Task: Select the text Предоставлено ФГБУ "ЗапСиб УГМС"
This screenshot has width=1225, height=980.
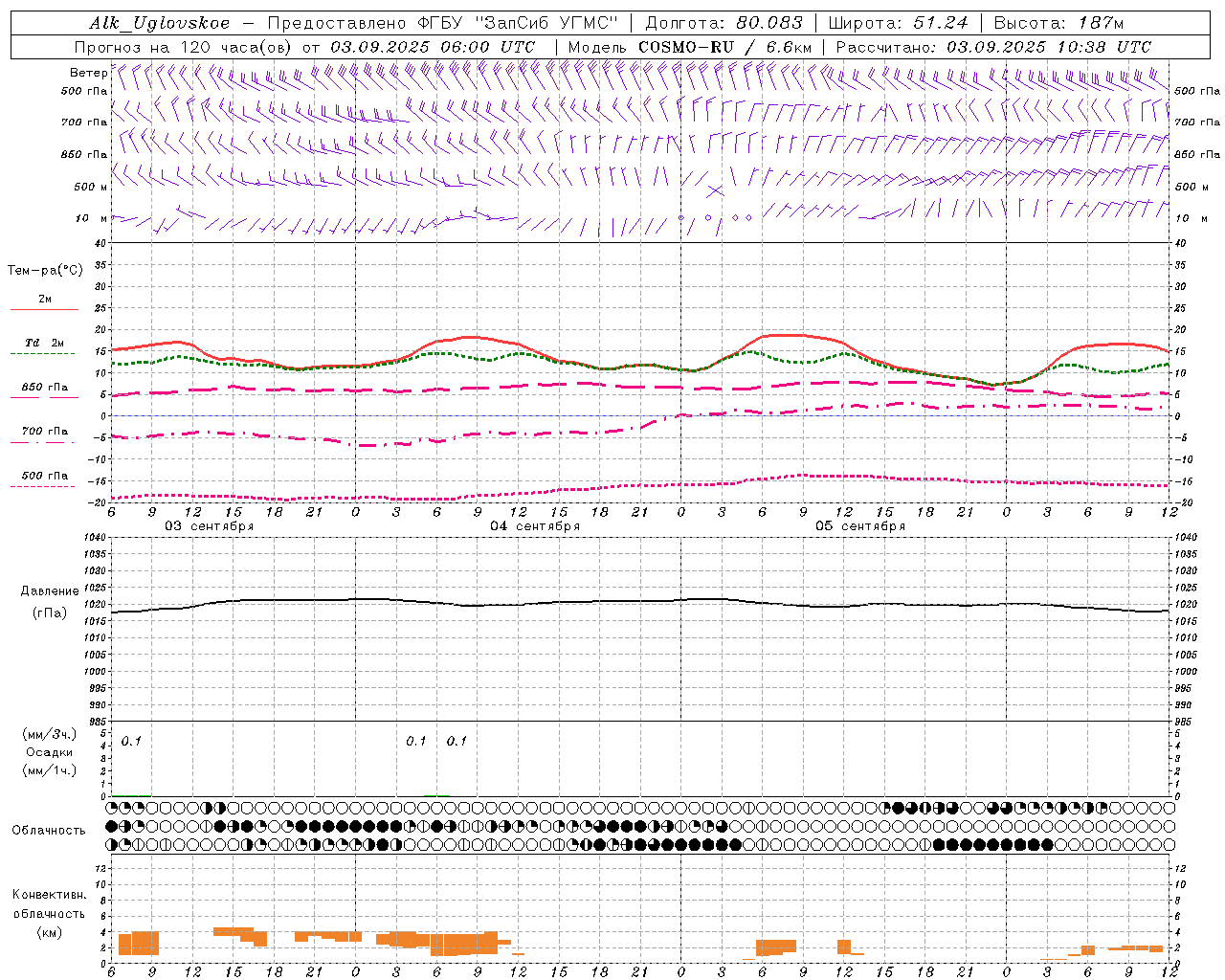Action: coord(443,23)
